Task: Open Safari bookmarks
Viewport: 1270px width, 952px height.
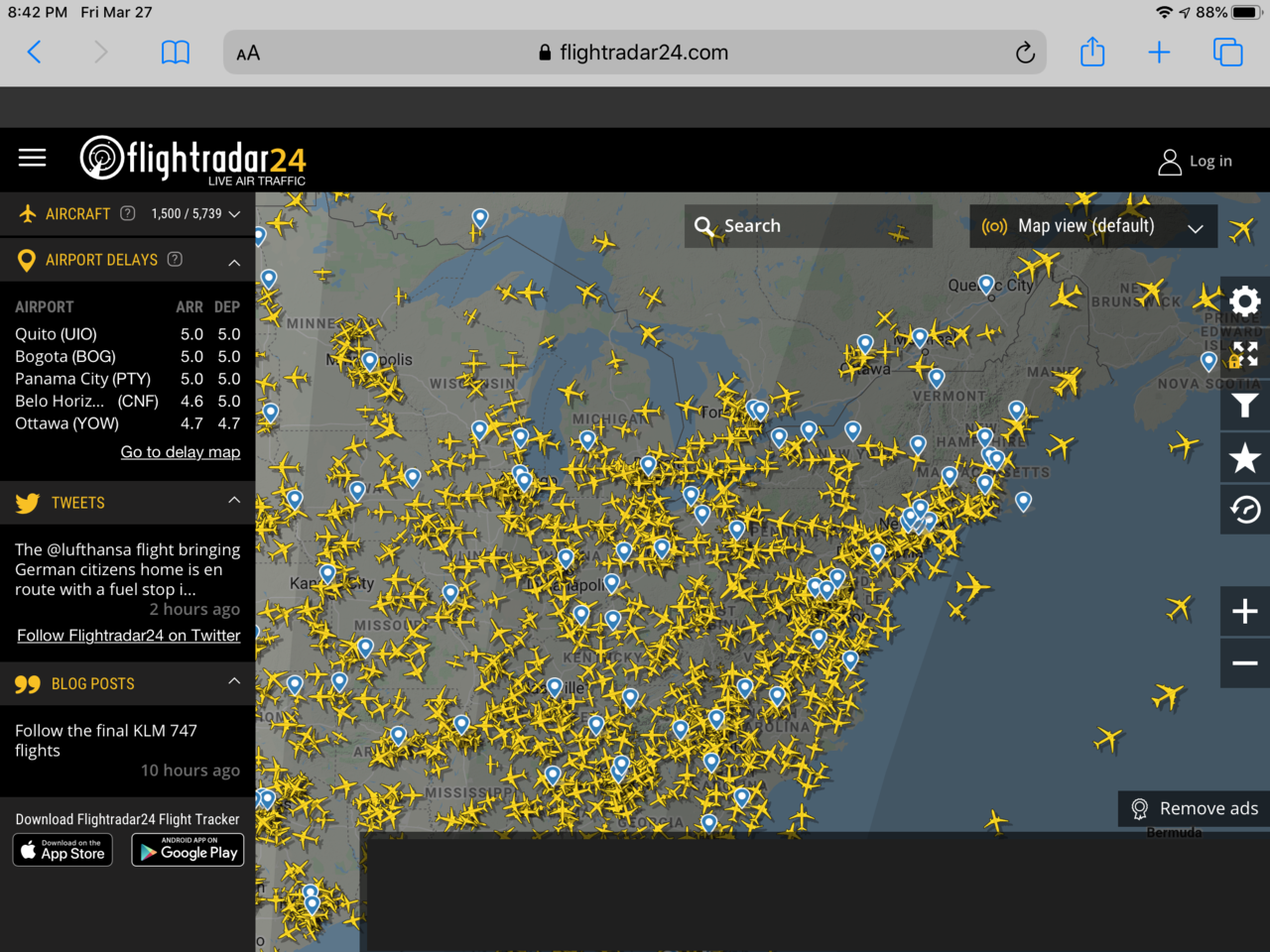Action: (x=176, y=53)
